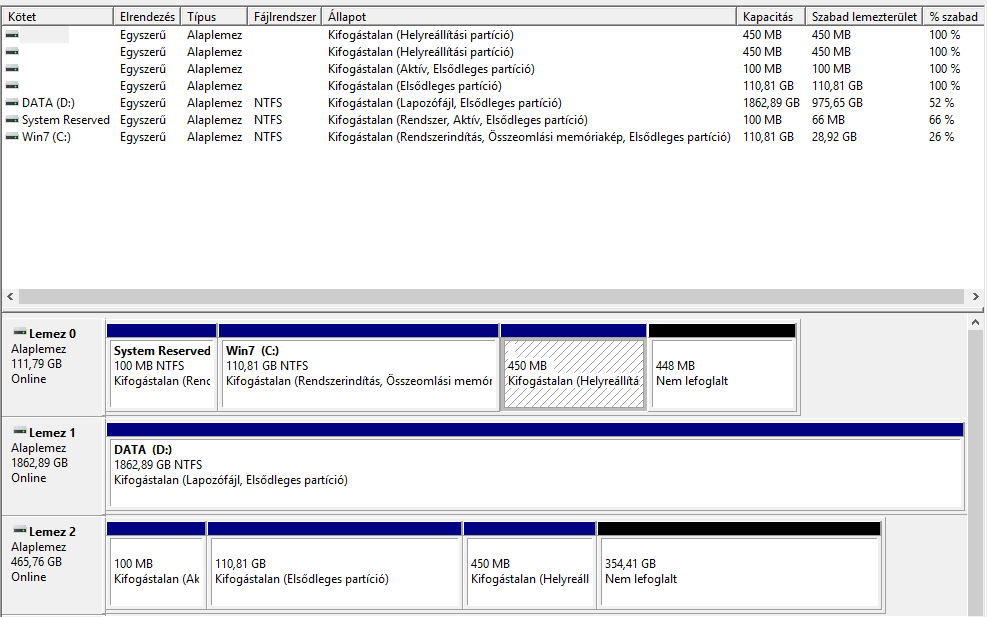Screen dimensions: 987x617
Task: Select the System Reserved row in volume list
Action: tap(492, 120)
